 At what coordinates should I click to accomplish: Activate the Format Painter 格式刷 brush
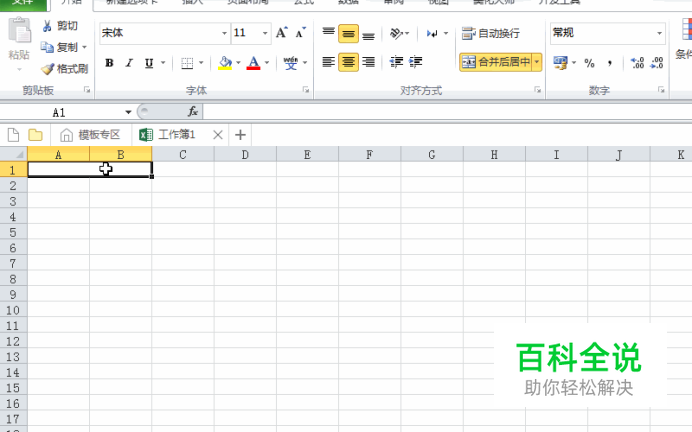click(x=47, y=69)
